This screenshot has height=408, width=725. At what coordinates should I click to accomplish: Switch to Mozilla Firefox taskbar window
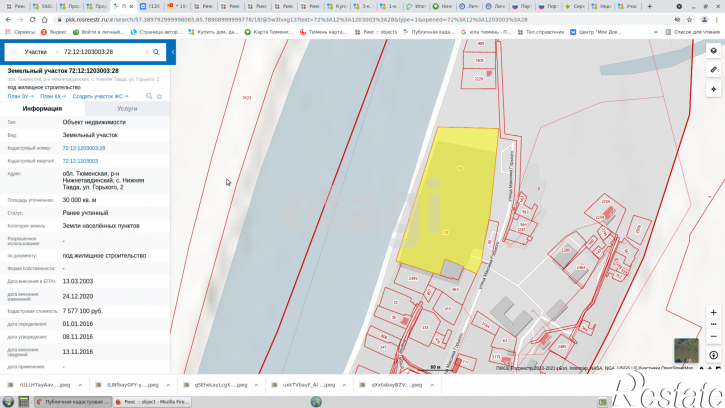pos(152,402)
